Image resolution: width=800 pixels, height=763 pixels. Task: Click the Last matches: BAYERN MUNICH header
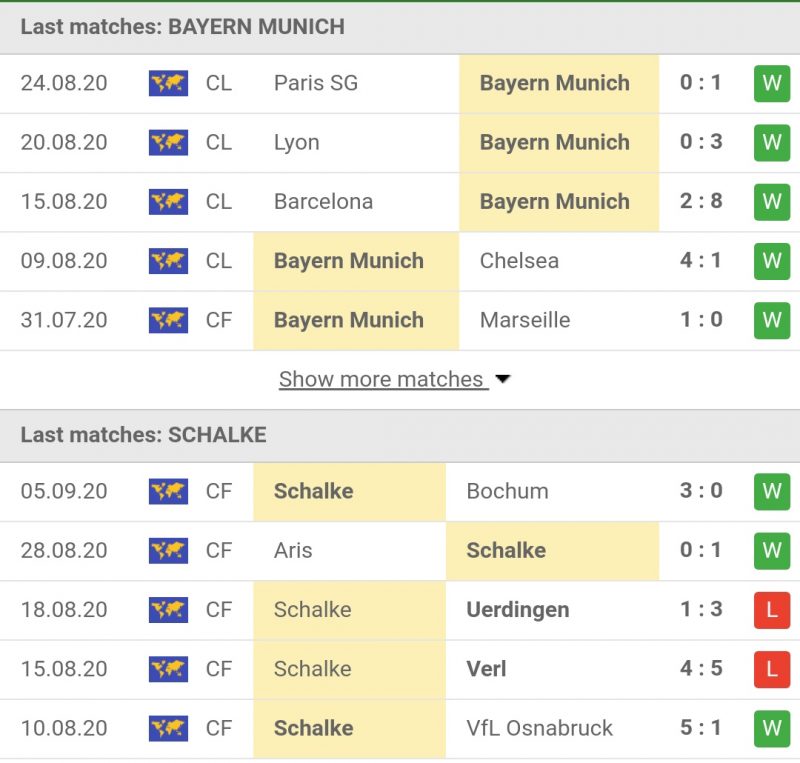pyautogui.click(x=182, y=27)
